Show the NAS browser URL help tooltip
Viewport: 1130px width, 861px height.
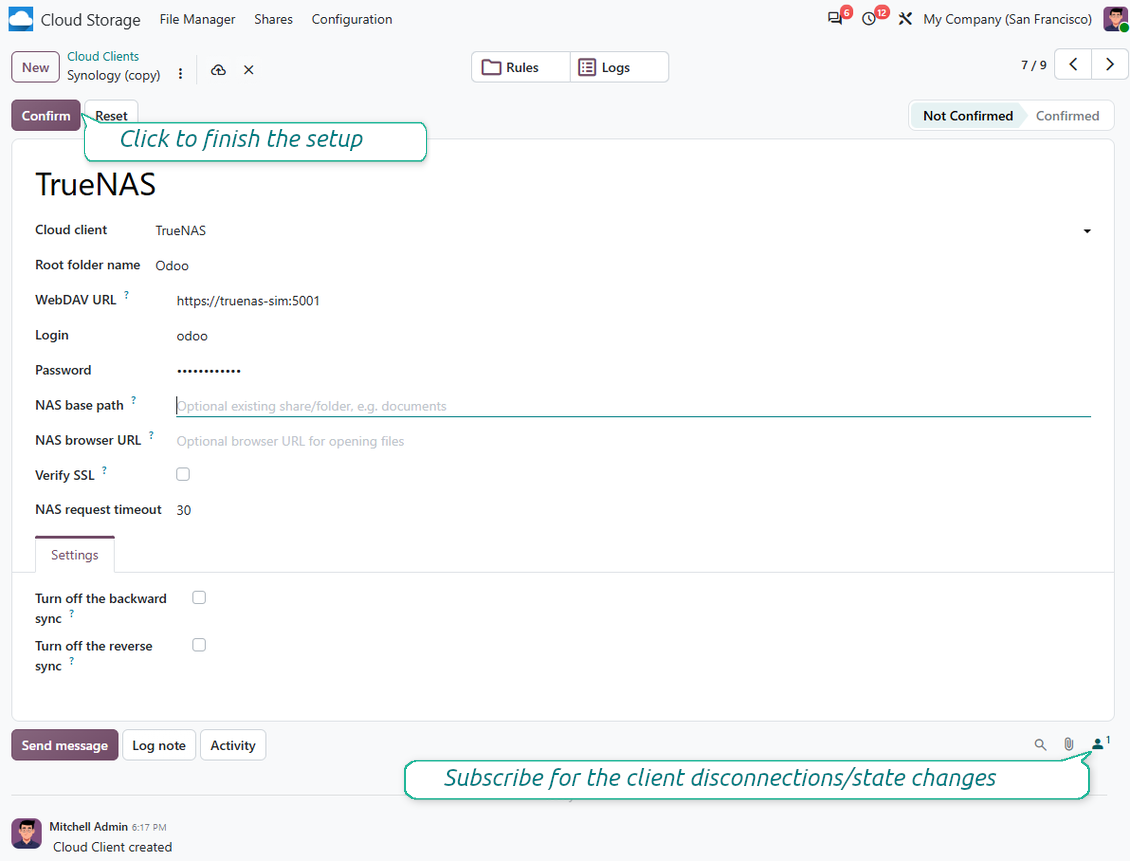pyautogui.click(x=151, y=435)
